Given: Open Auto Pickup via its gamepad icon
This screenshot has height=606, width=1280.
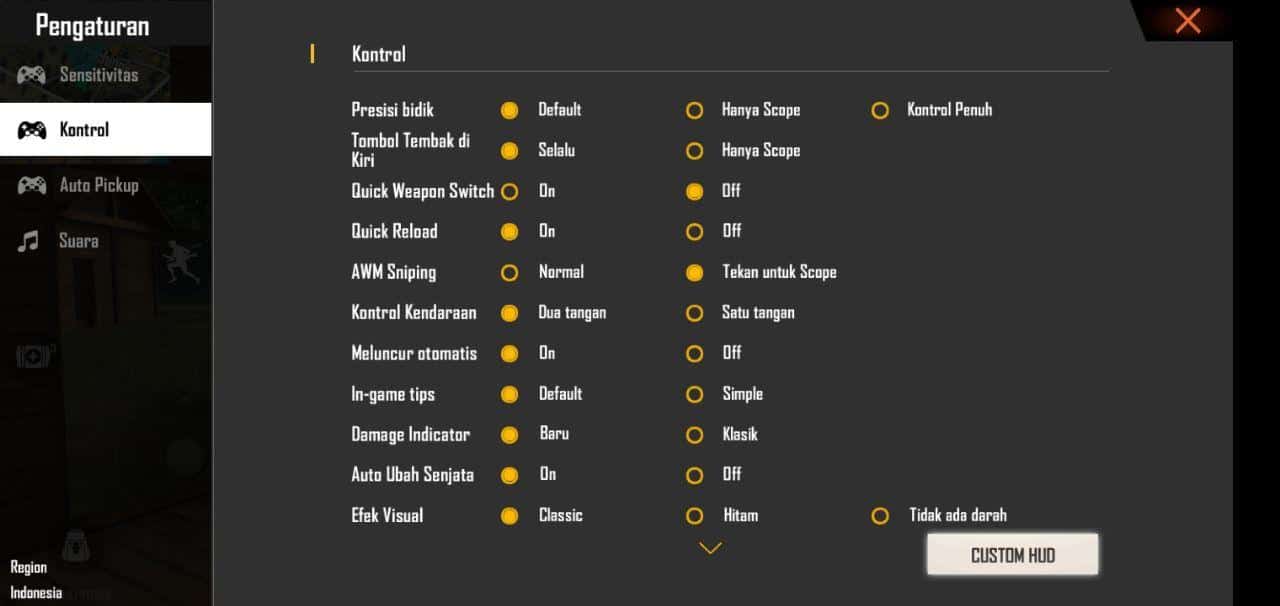Looking at the screenshot, I should tap(31, 185).
